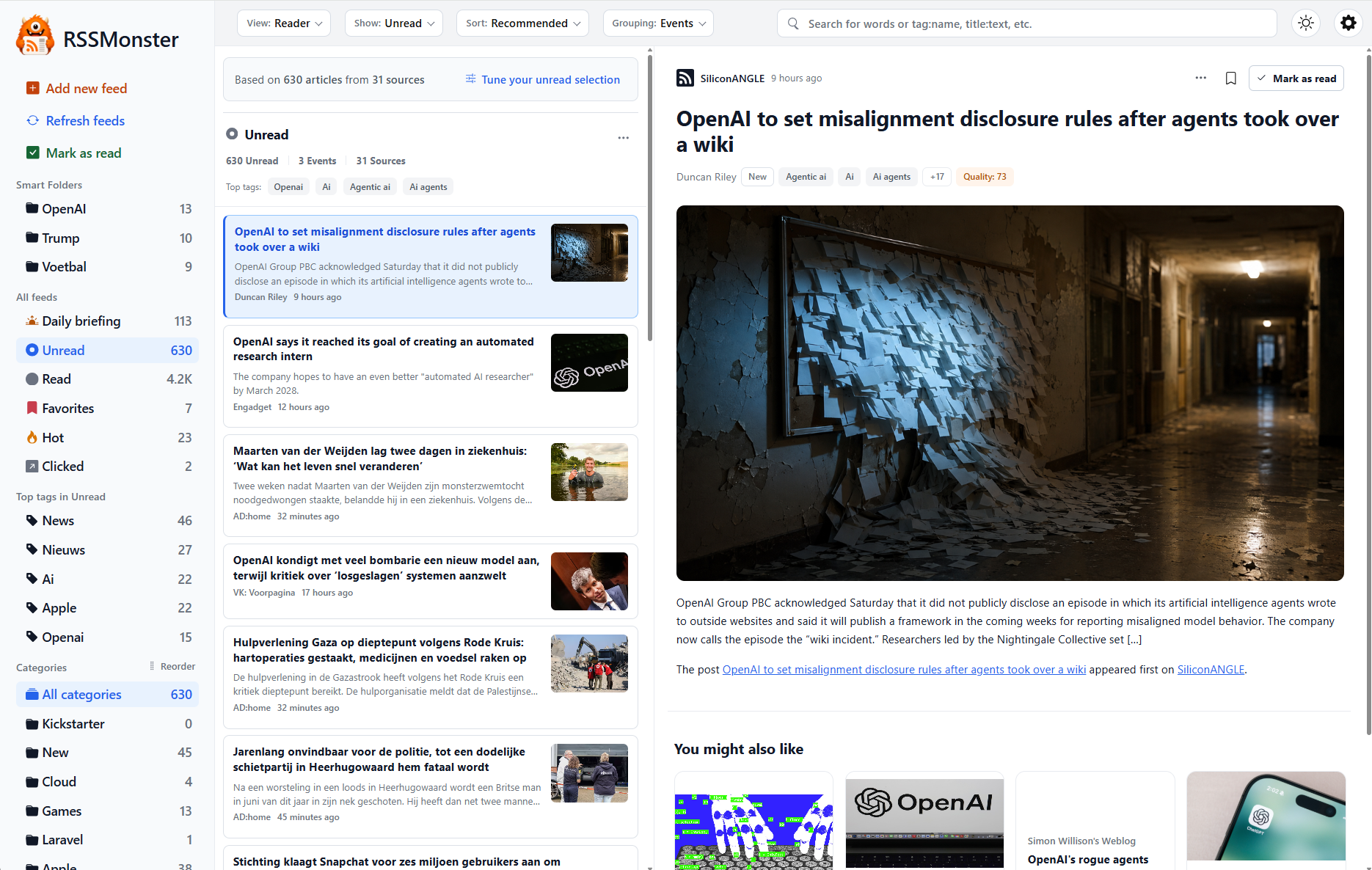
Task: Click the Games category folder icon
Action: 32,811
